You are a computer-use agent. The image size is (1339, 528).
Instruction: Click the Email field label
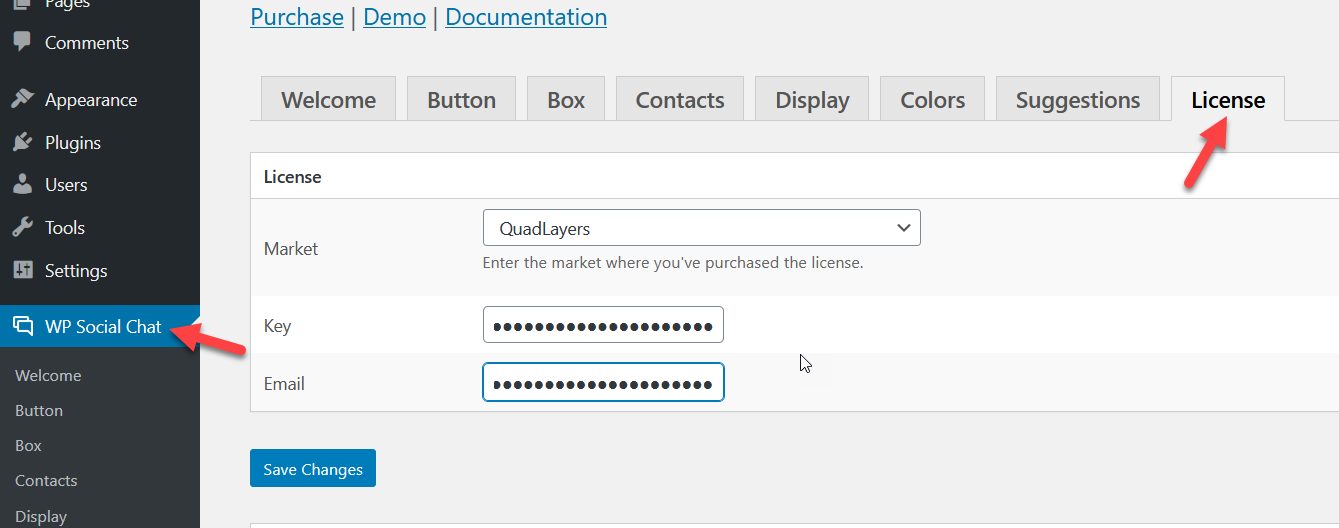284,384
